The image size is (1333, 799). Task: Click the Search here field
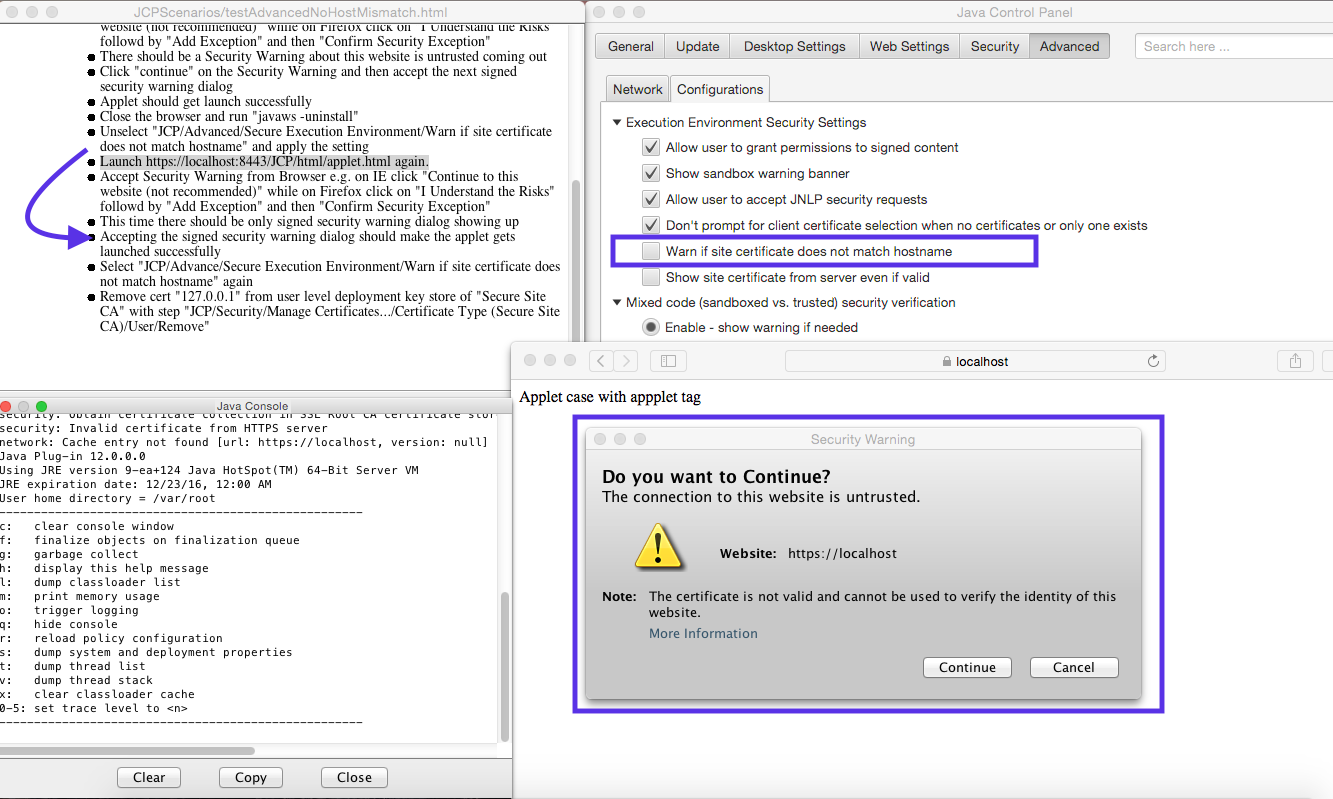click(1230, 46)
